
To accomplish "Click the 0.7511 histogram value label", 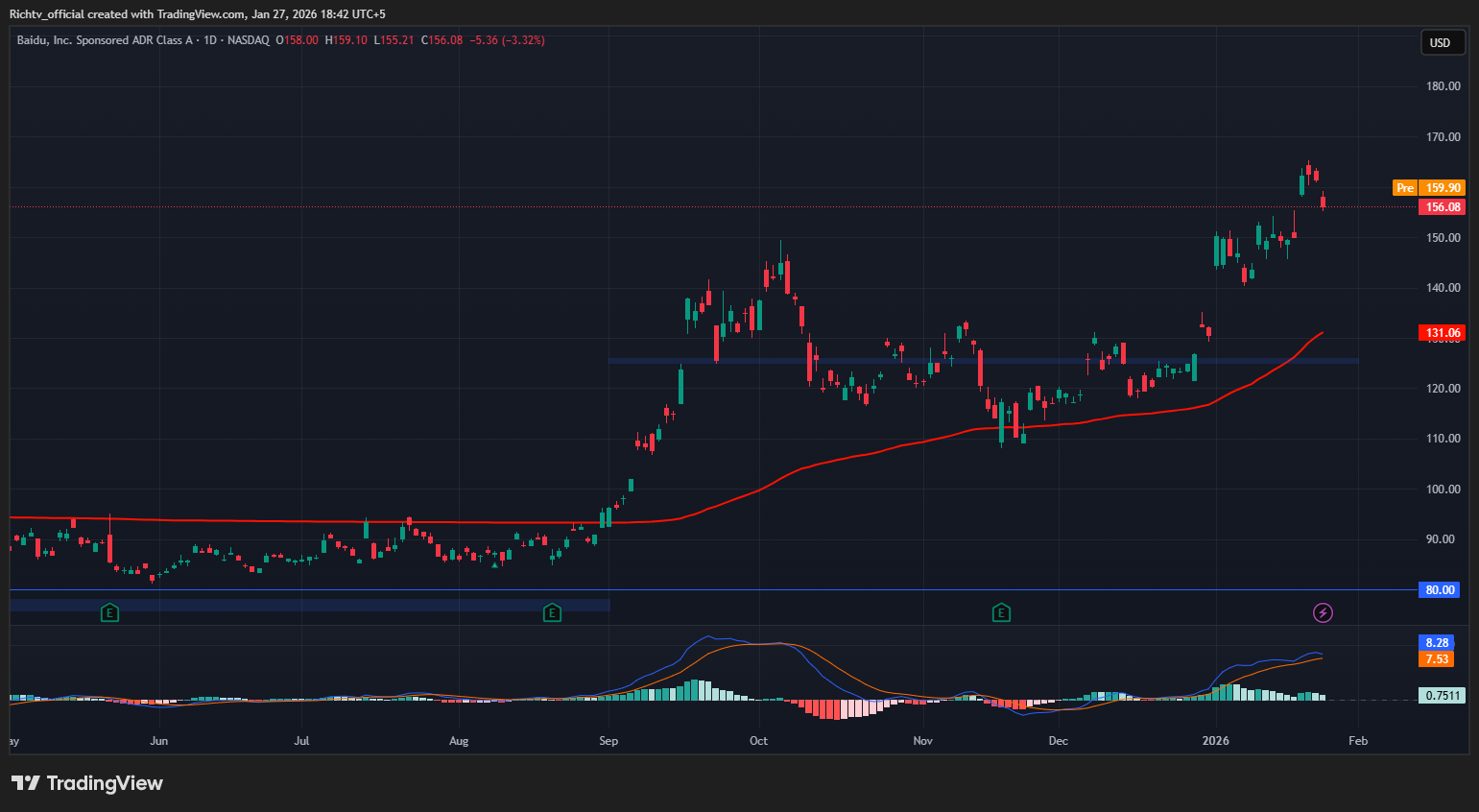I will [1443, 696].
